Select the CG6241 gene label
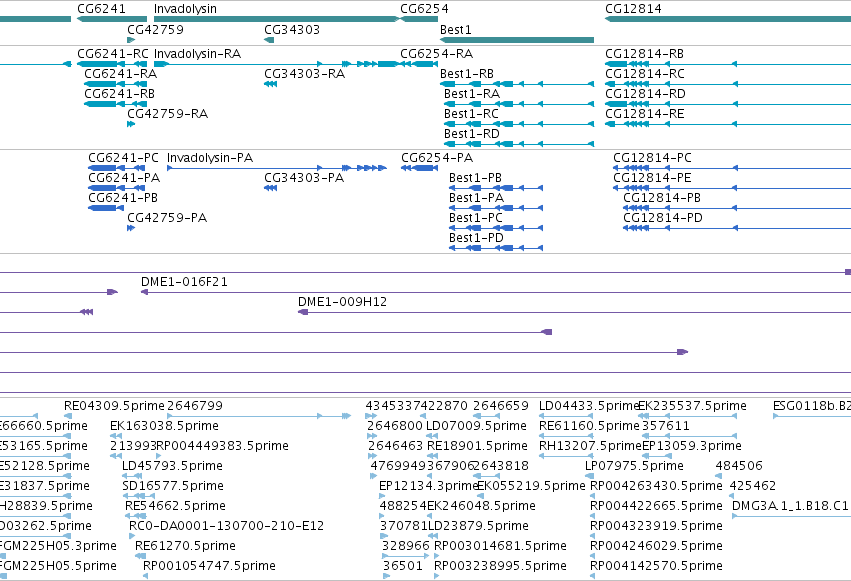 coord(101,9)
